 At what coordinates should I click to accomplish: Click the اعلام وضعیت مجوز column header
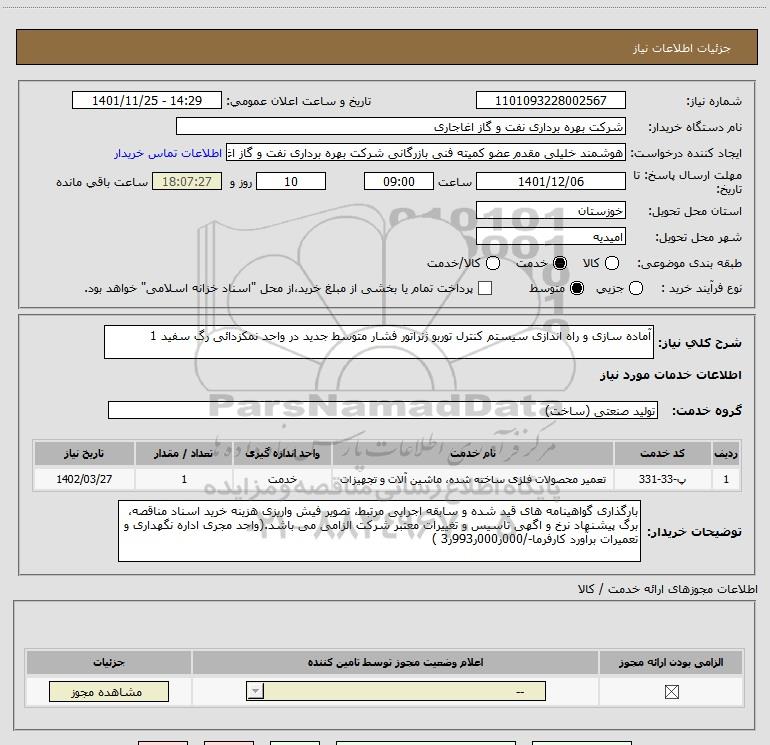[395, 662]
